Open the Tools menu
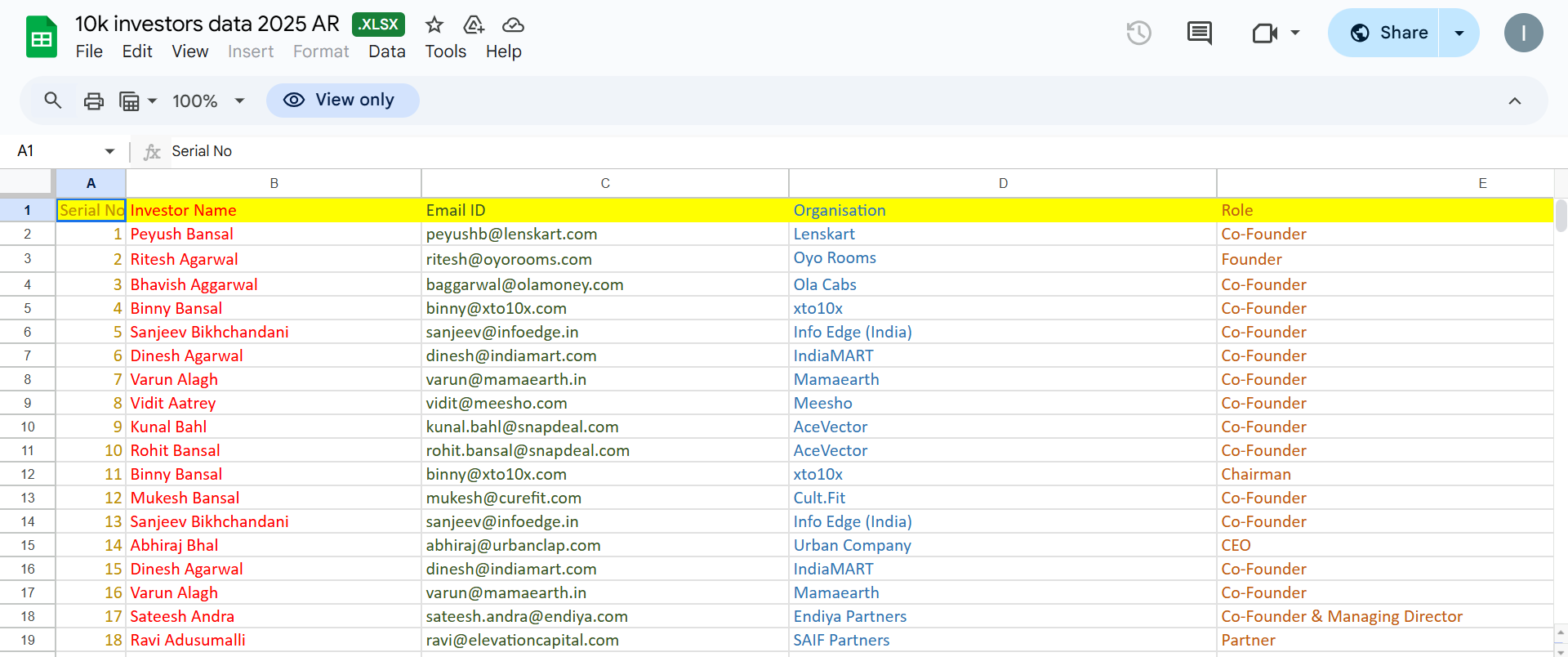1568x657 pixels. coord(446,51)
